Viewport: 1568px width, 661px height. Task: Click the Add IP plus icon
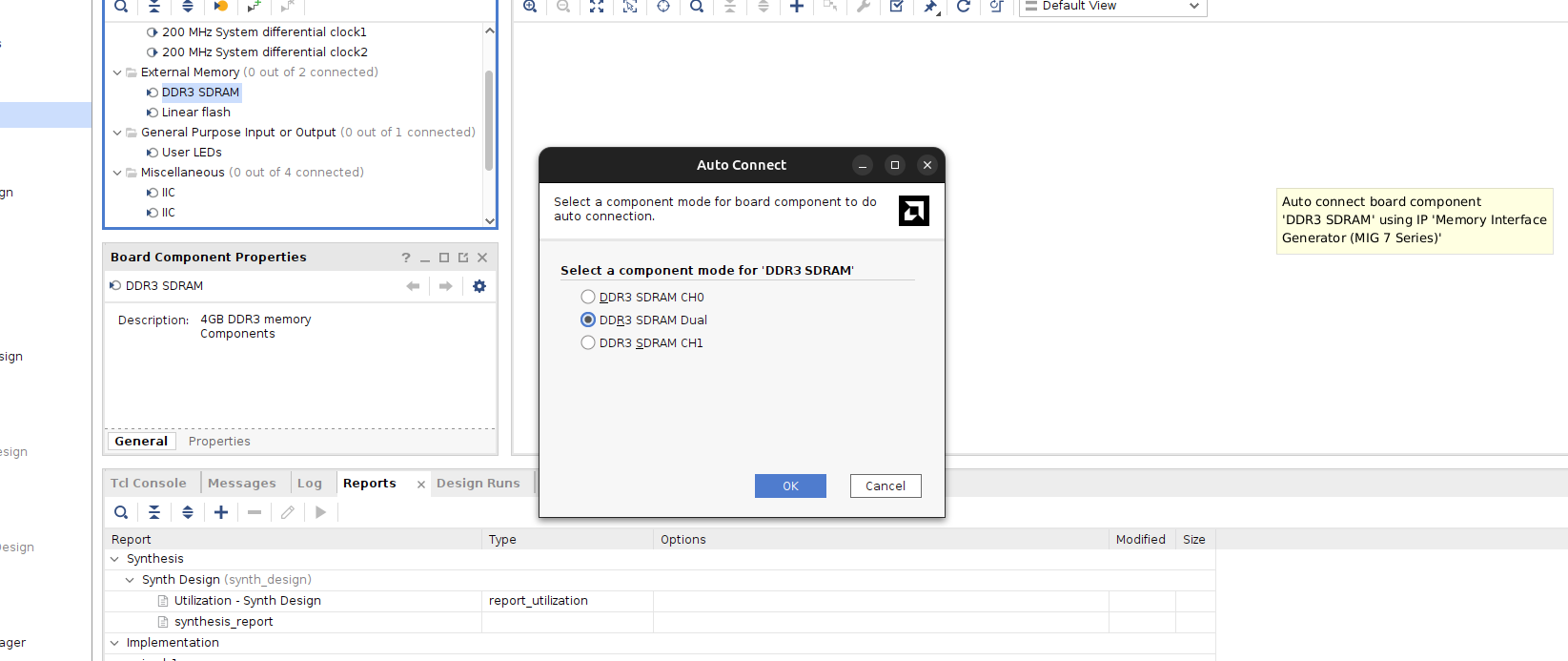(x=797, y=7)
